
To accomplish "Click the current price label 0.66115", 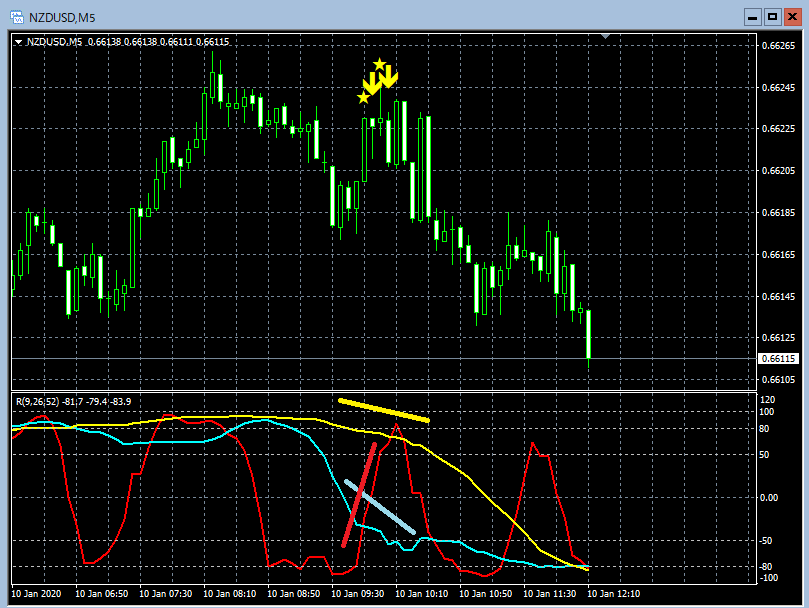I will click(x=778, y=358).
